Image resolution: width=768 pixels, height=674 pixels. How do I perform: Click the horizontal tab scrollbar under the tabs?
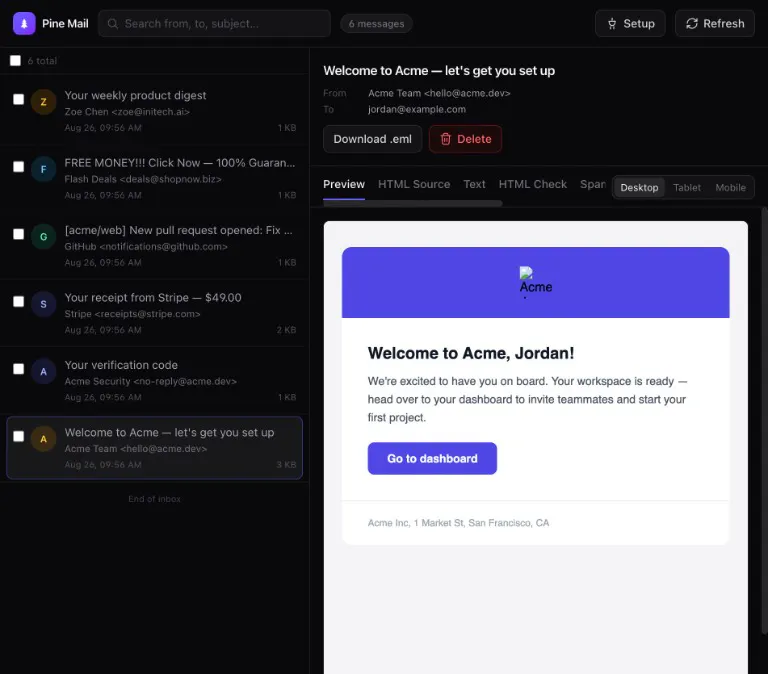[x=412, y=203]
